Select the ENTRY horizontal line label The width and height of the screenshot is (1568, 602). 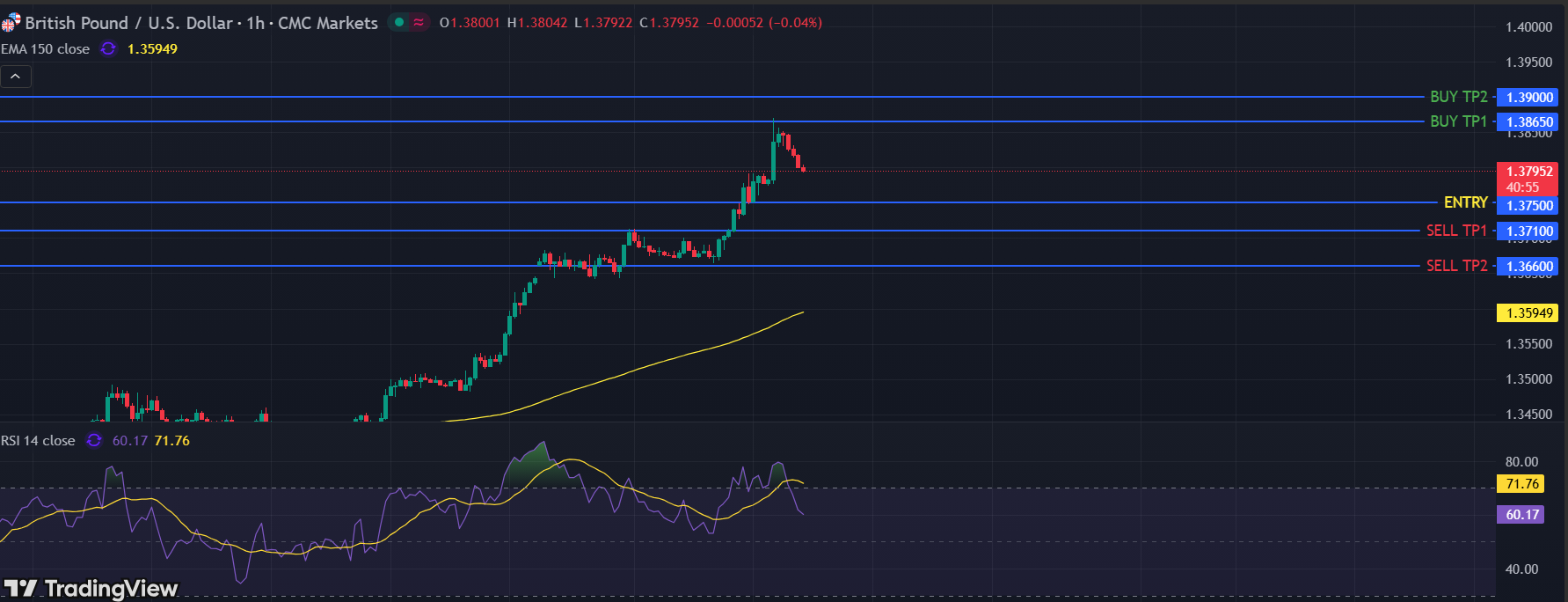(x=1465, y=202)
